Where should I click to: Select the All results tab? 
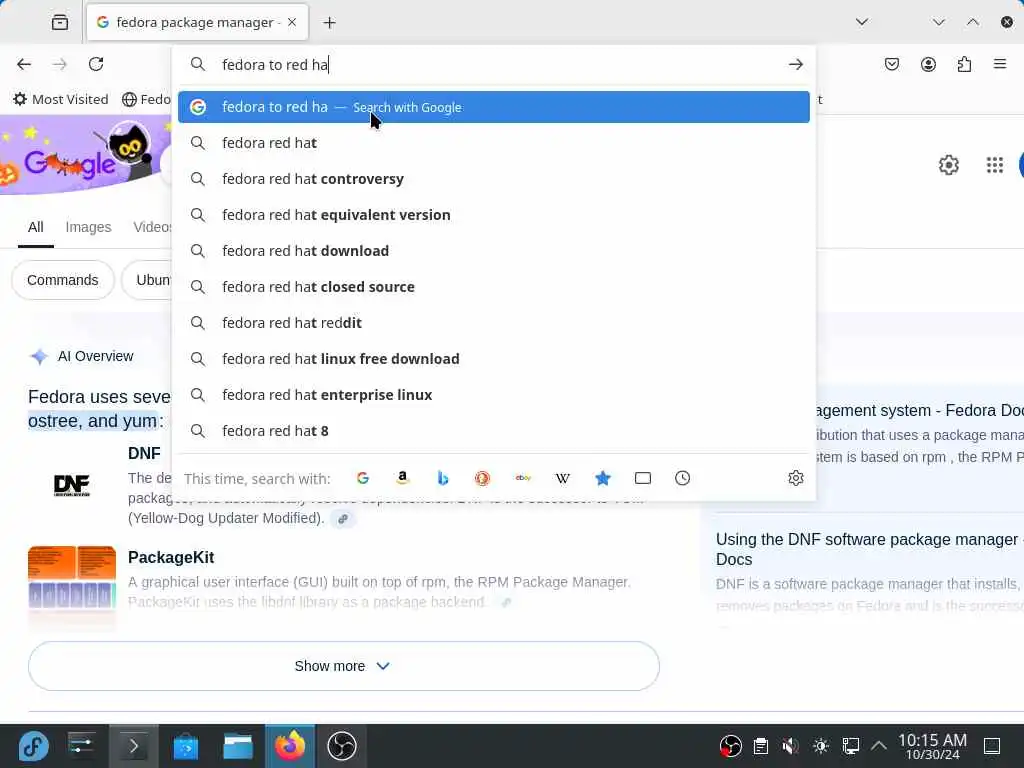click(x=36, y=227)
